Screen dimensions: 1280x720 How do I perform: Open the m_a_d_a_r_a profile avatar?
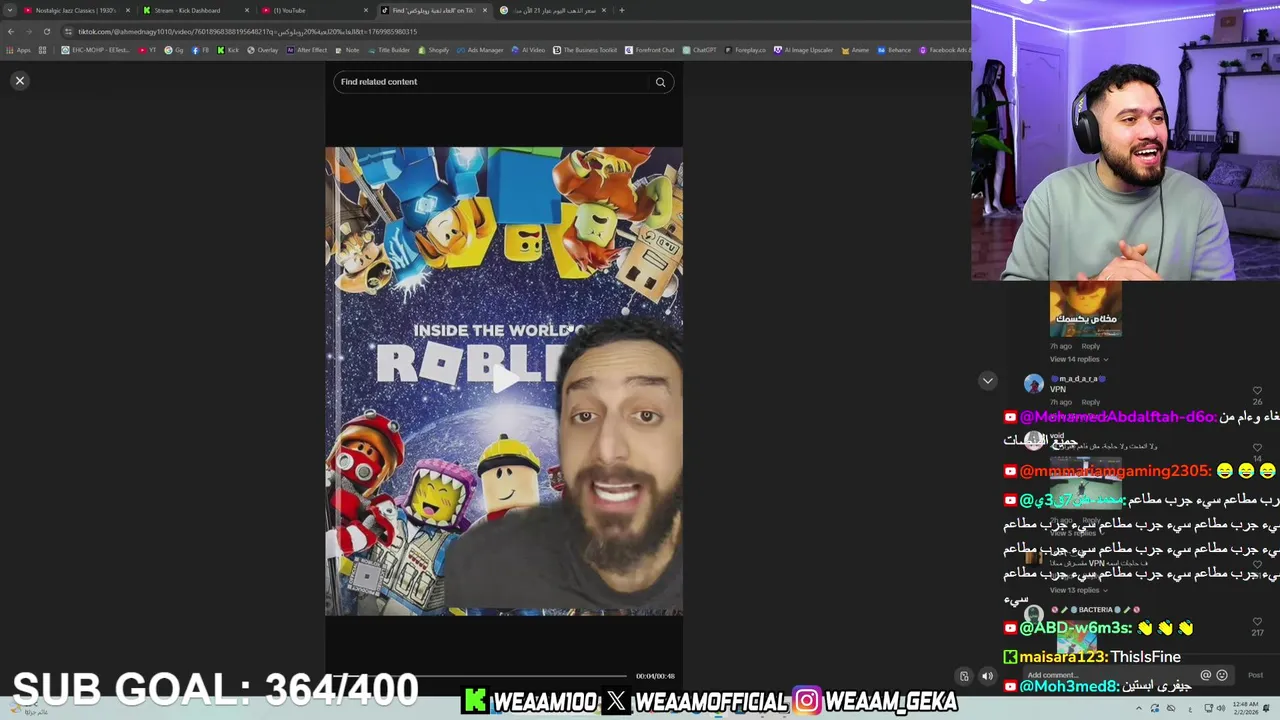1033,384
